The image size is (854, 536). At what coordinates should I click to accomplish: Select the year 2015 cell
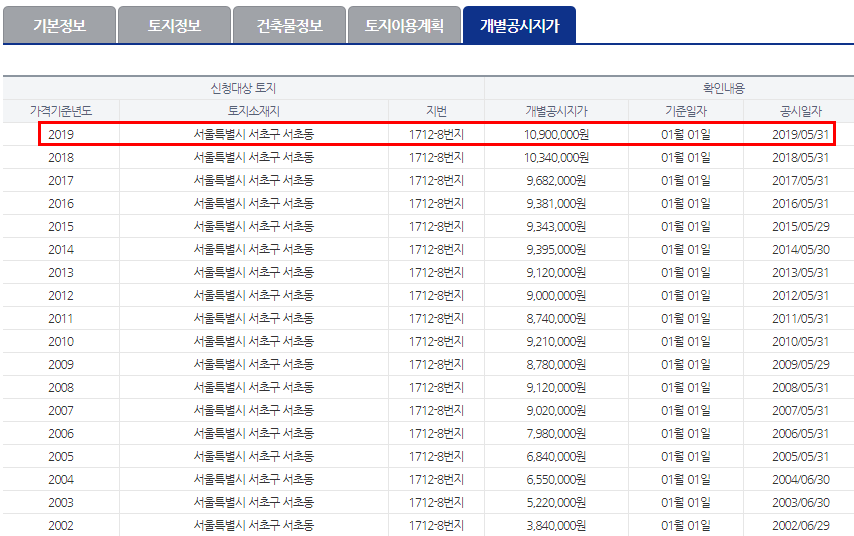click(61, 226)
